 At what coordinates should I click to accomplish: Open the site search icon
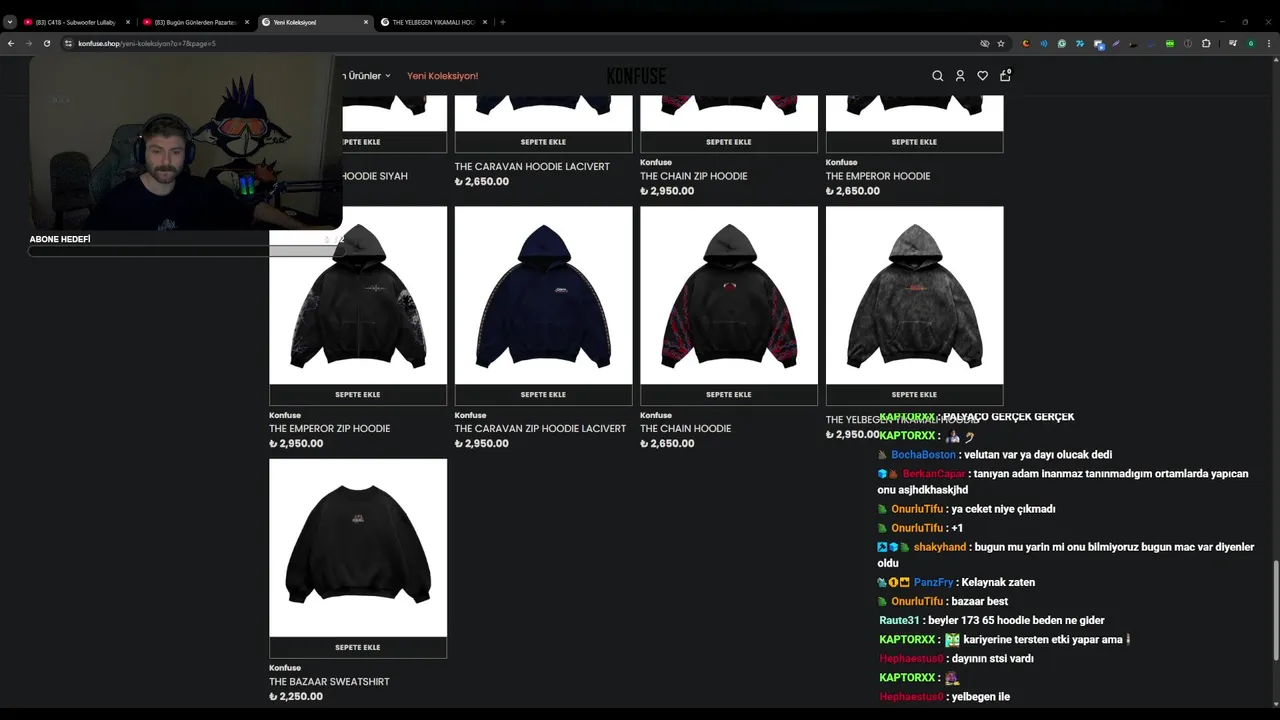coord(937,76)
